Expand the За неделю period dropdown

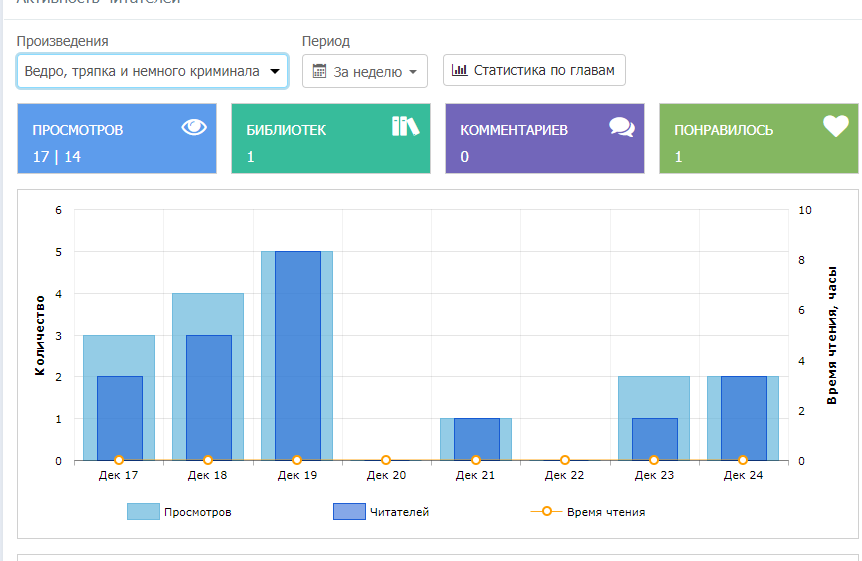(x=365, y=72)
